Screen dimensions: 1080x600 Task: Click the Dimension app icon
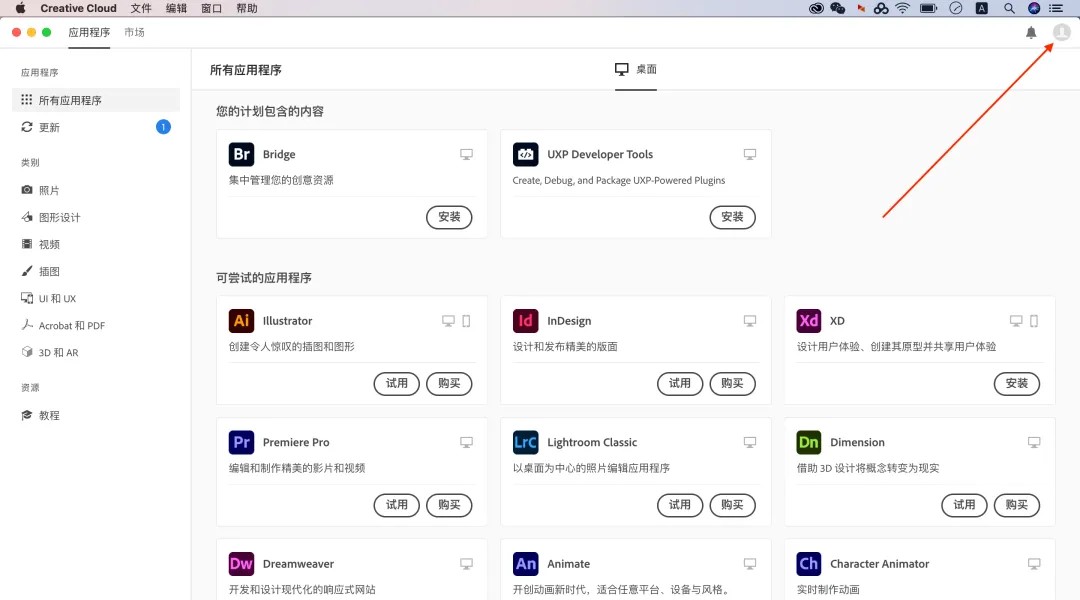[809, 442]
